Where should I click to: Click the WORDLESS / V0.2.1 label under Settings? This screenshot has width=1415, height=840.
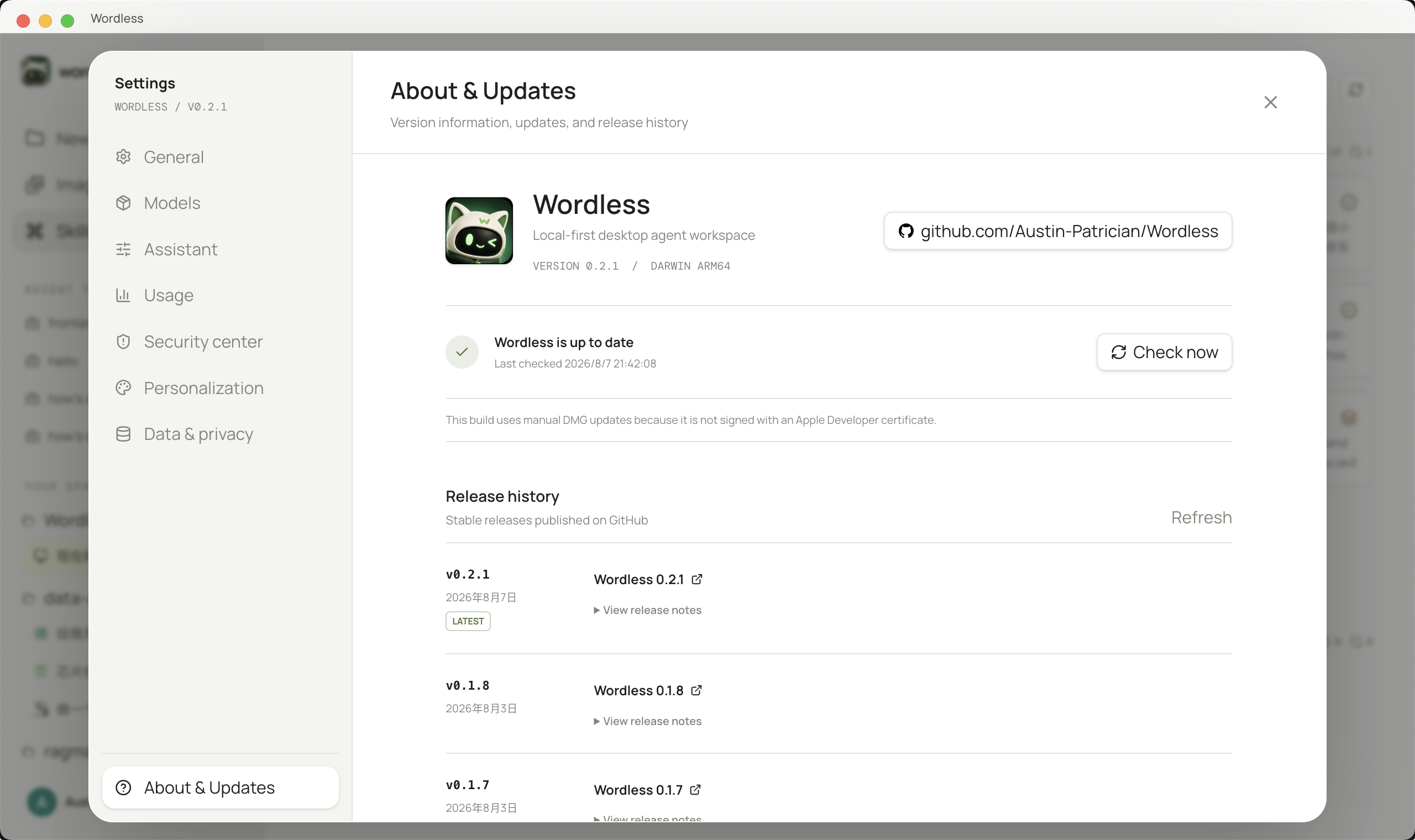pos(171,107)
